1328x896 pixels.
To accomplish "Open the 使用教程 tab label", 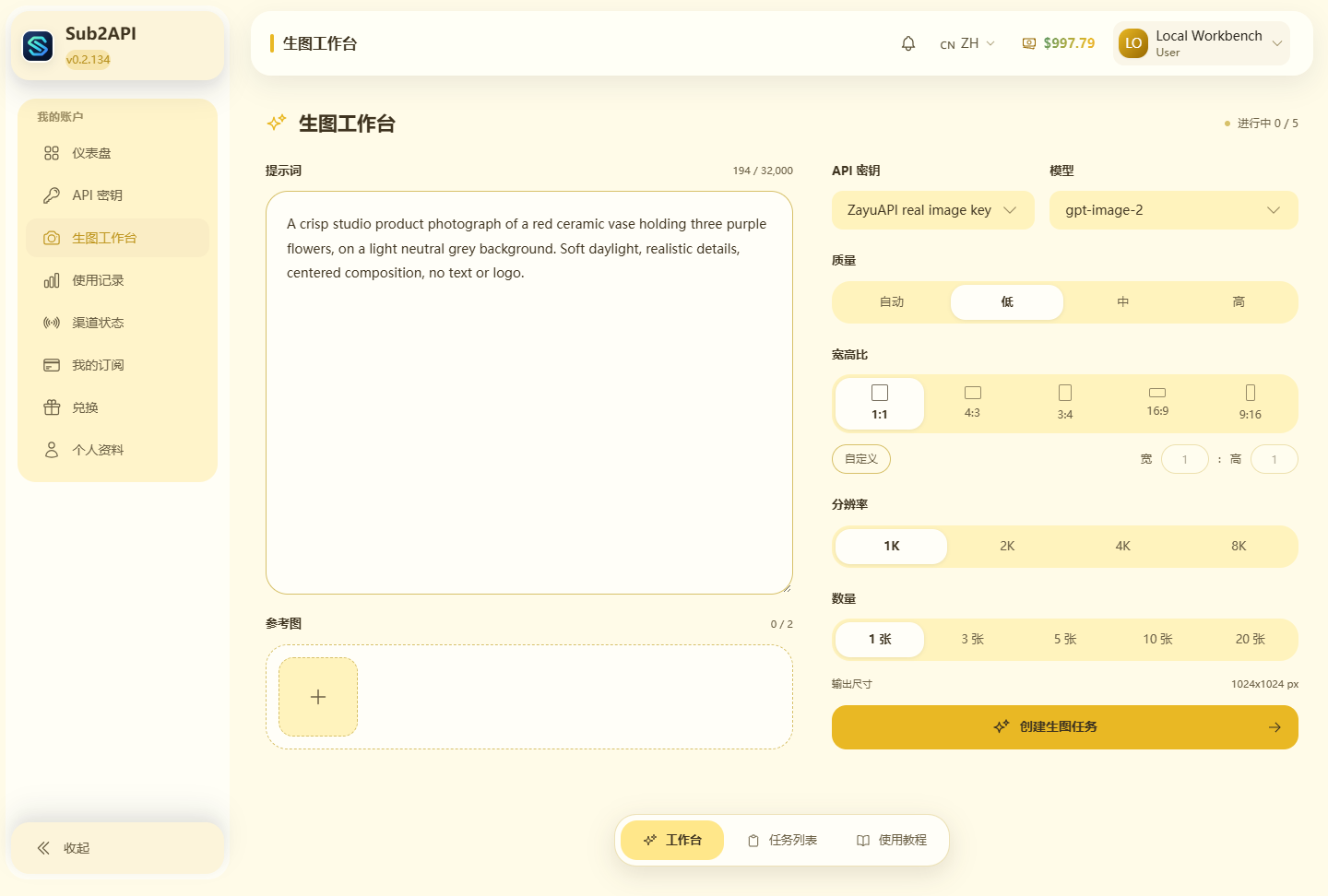I will (x=903, y=841).
